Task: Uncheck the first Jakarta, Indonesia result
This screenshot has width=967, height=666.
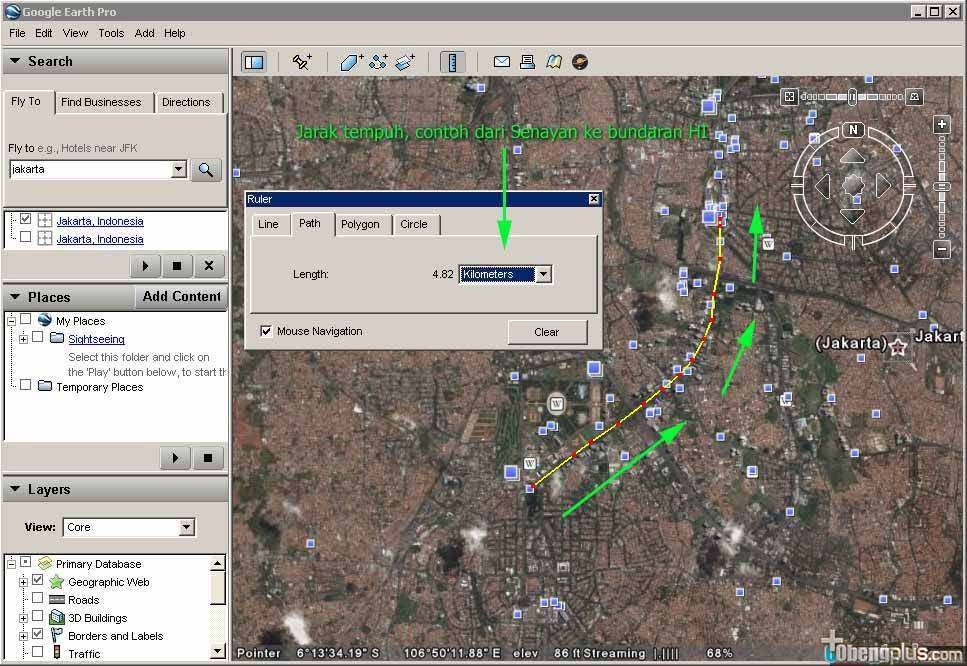Action: click(x=25, y=219)
